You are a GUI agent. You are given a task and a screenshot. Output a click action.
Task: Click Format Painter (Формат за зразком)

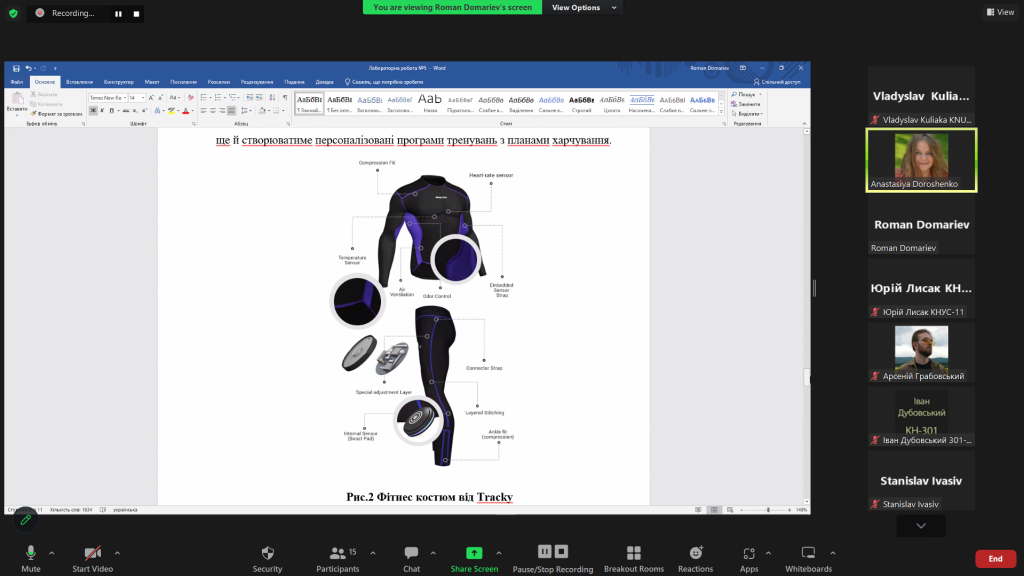56,114
